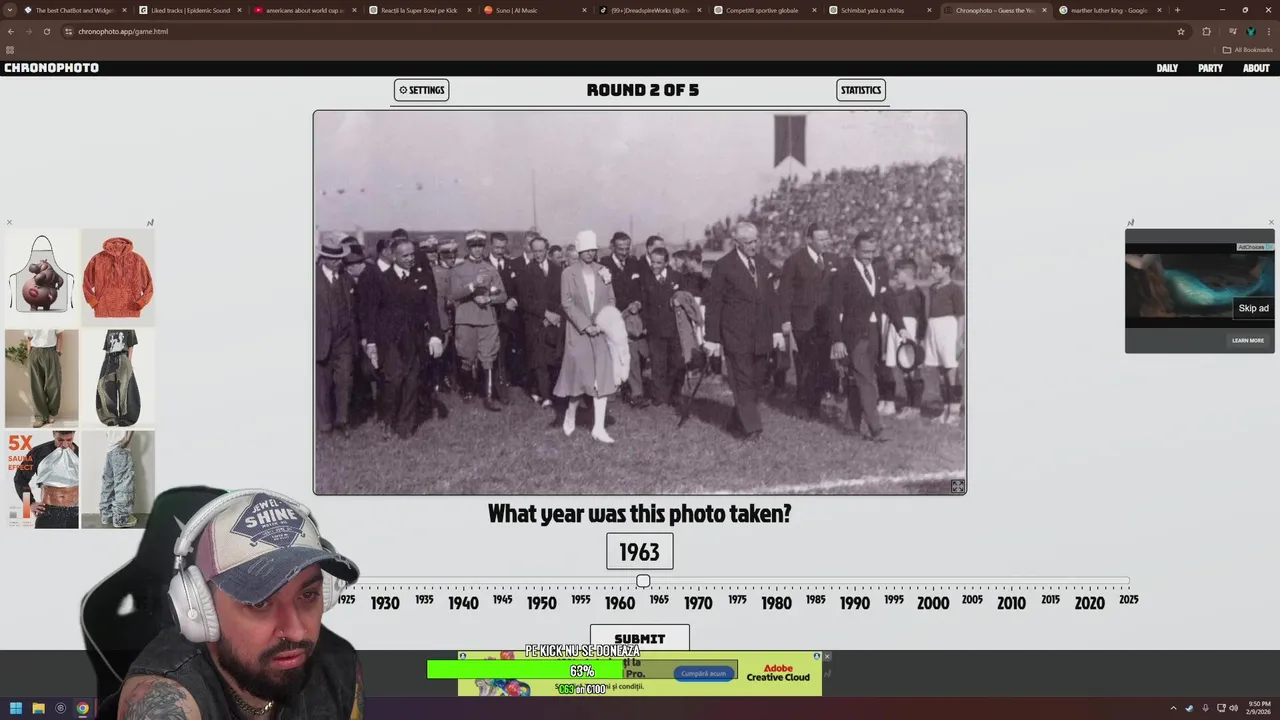
Task: Open the Settings button
Action: click(x=421, y=90)
